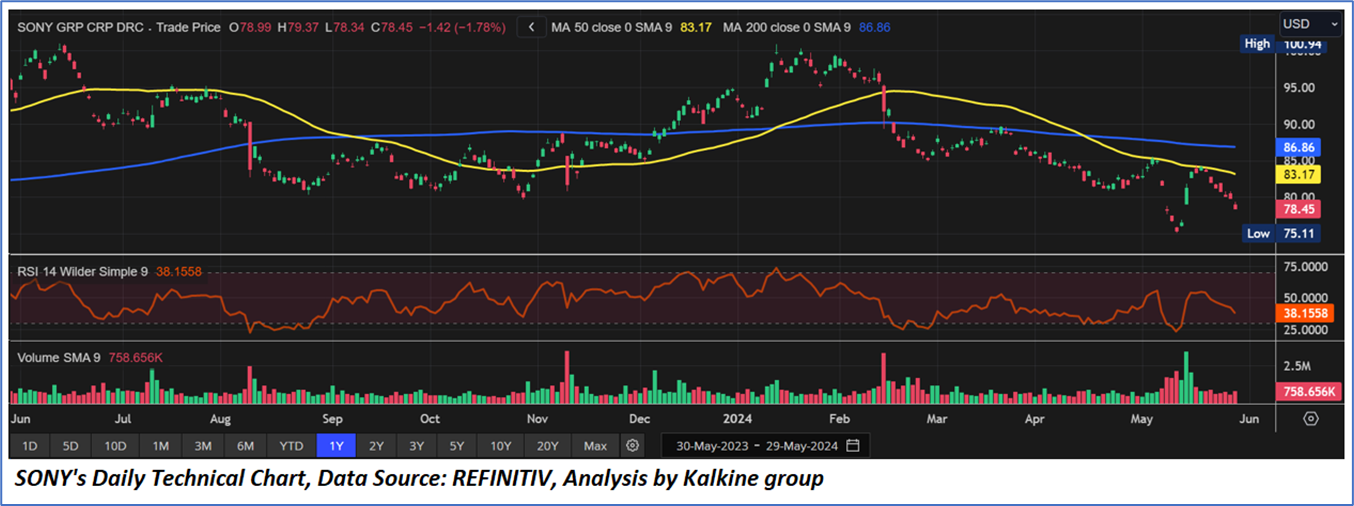Edit date range 30-May-2023 to 29-May-2024

point(765,445)
